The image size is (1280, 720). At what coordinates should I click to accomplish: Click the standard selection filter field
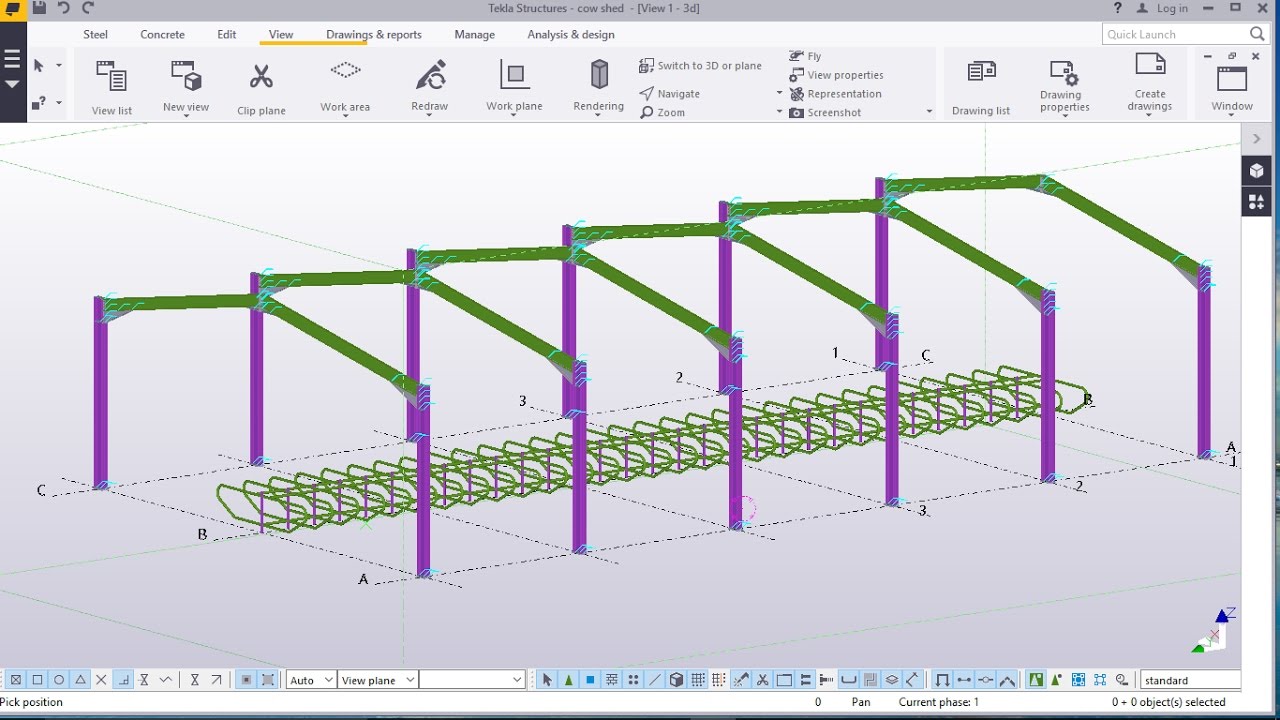pos(1190,680)
